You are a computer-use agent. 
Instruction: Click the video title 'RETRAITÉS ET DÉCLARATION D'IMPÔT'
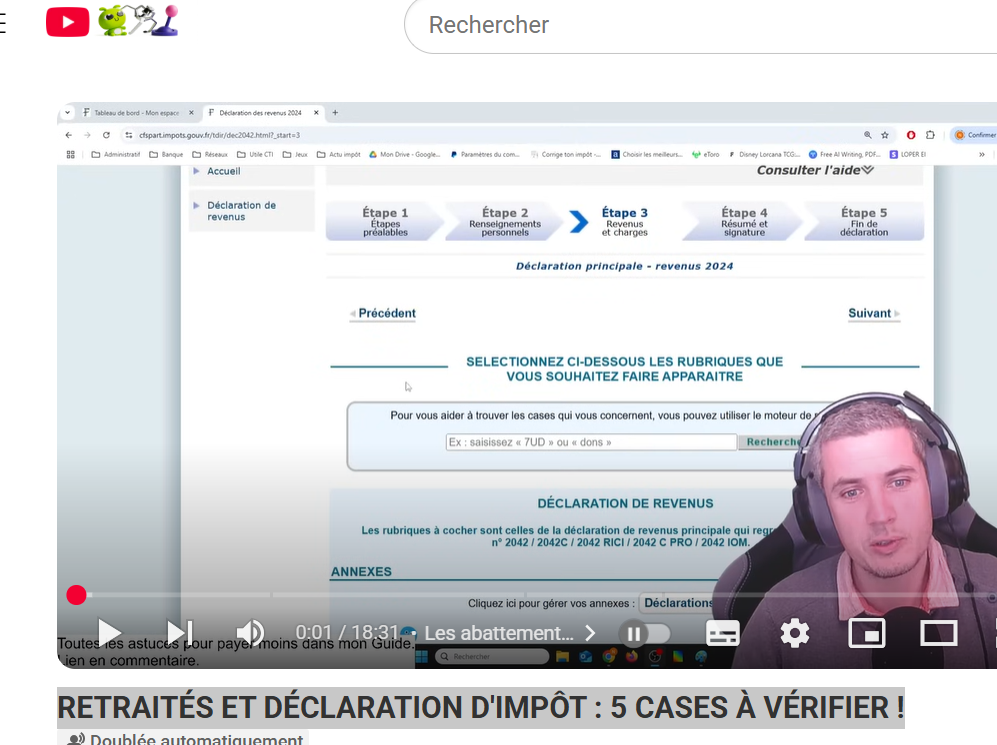[x=480, y=707]
